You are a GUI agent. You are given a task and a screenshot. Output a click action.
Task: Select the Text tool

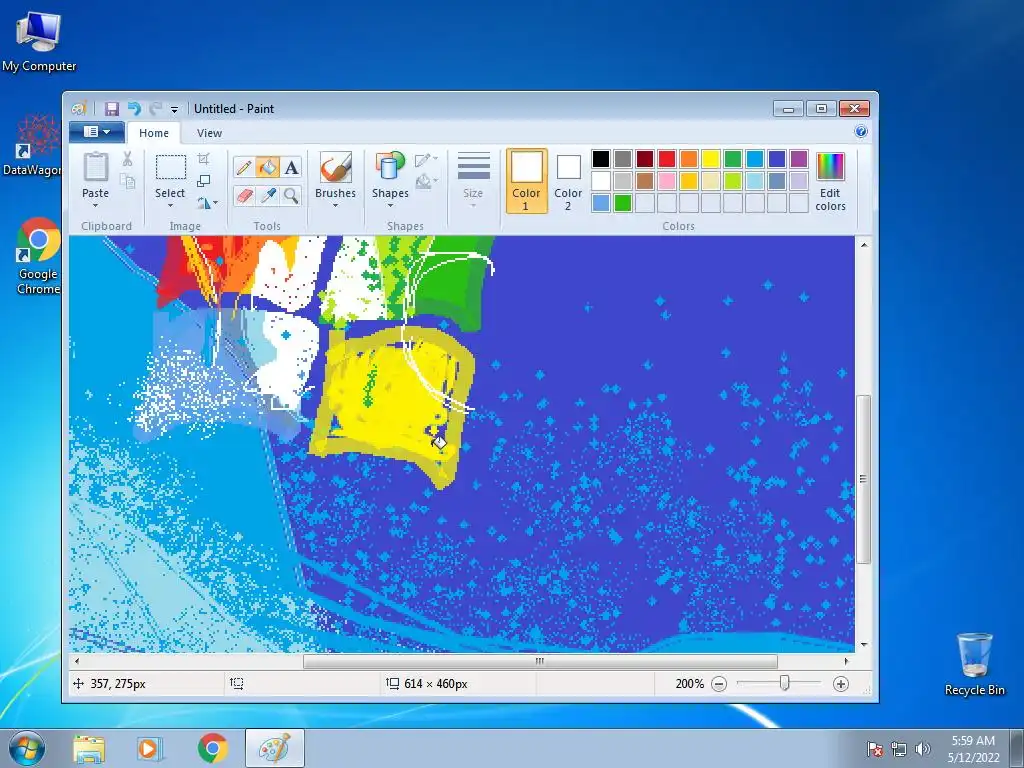click(x=292, y=168)
